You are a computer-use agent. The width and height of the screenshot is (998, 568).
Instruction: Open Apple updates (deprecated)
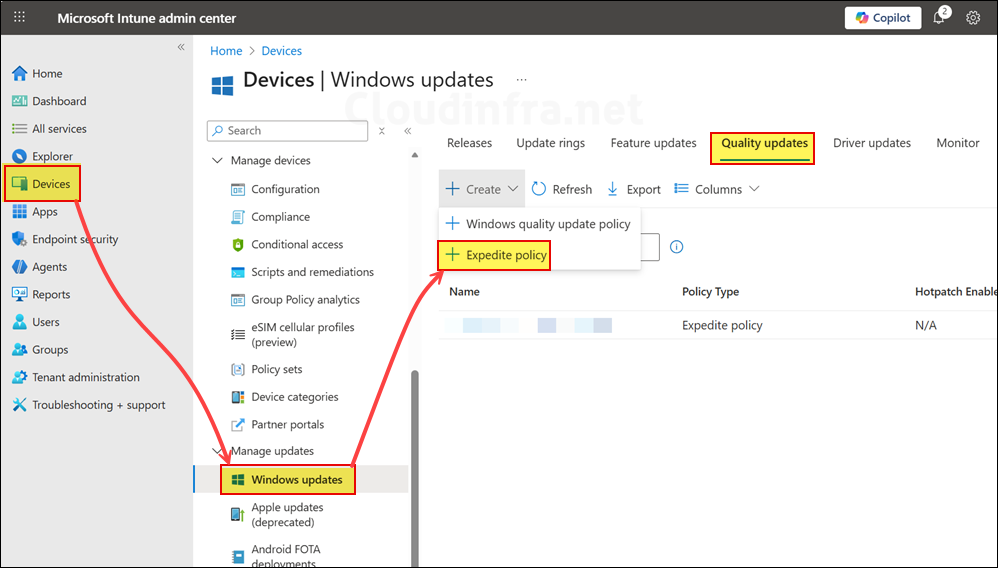(x=287, y=515)
